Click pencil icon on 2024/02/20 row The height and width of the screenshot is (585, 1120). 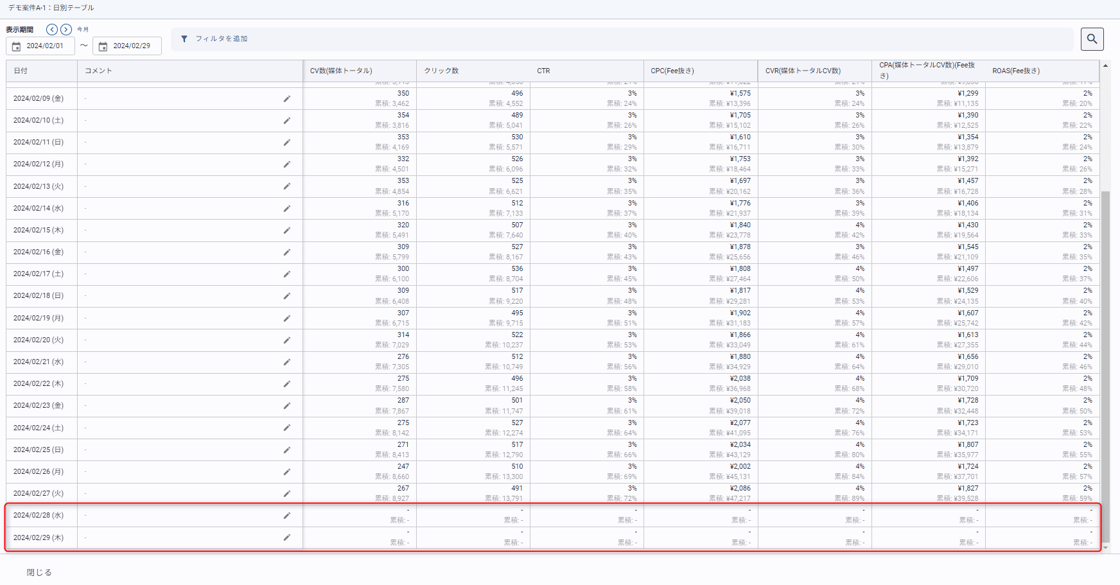point(287,340)
